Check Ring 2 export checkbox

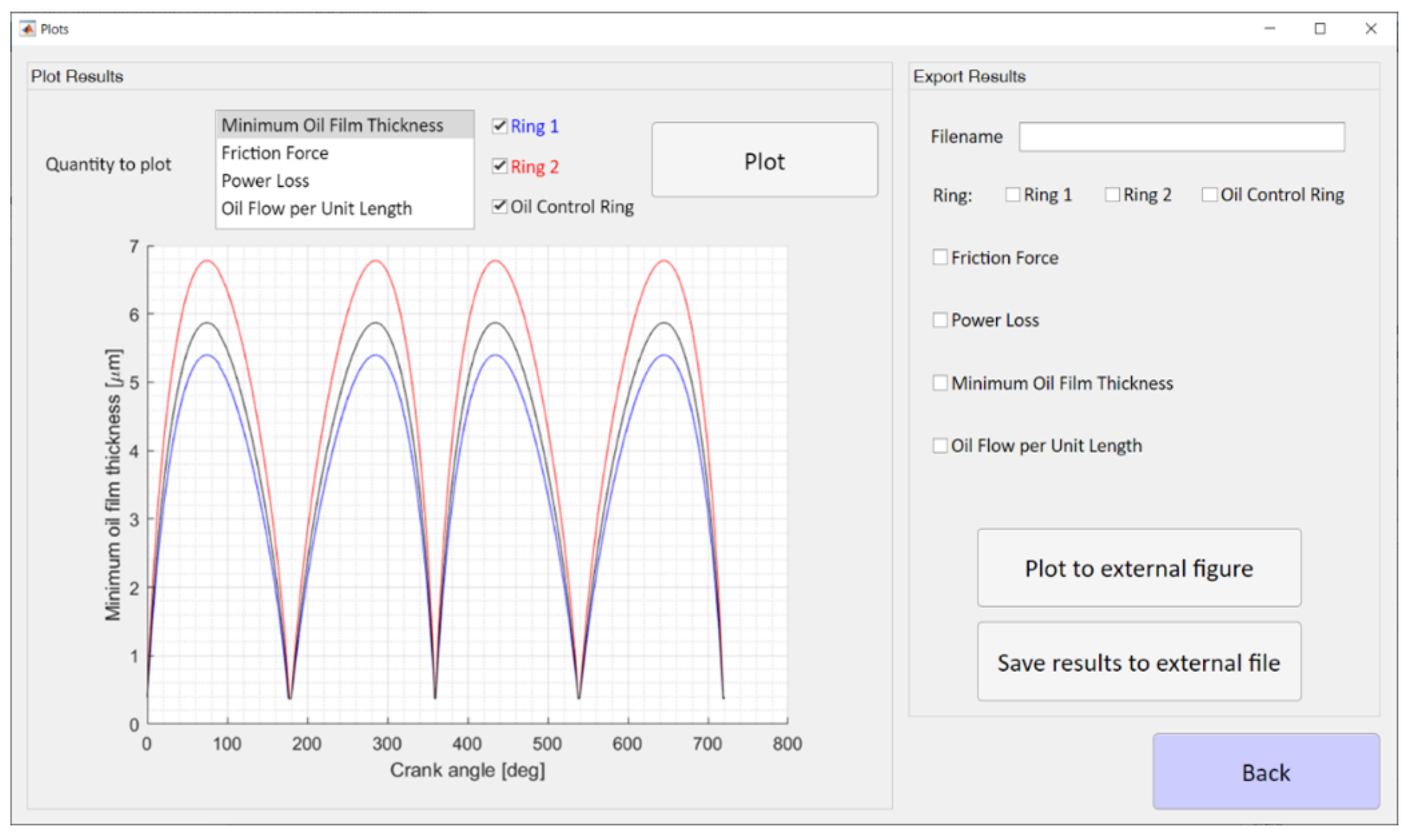pyautogui.click(x=1112, y=194)
